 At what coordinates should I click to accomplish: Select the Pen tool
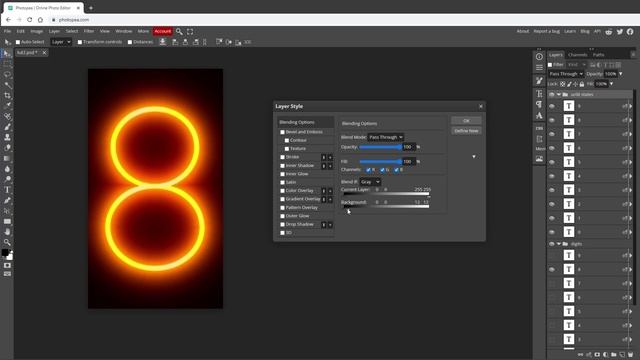point(7,200)
